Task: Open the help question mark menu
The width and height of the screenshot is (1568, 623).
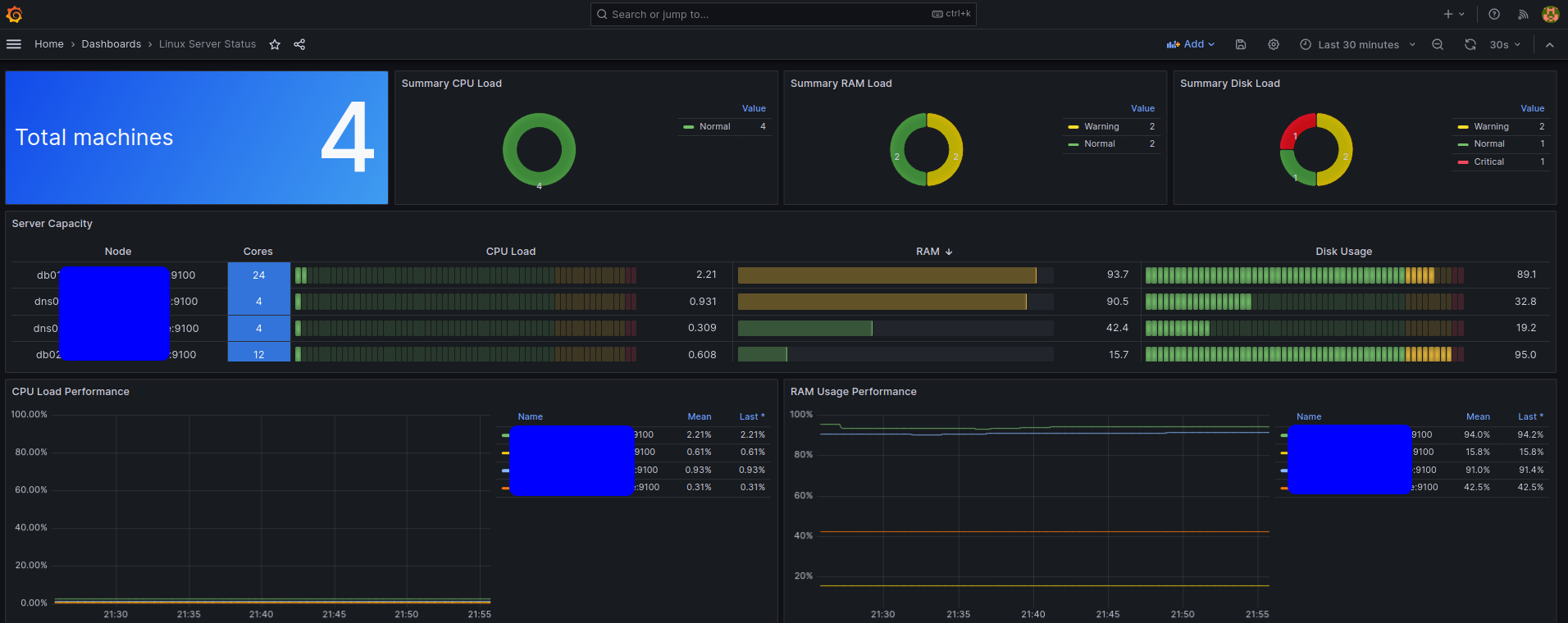Action: (1494, 14)
